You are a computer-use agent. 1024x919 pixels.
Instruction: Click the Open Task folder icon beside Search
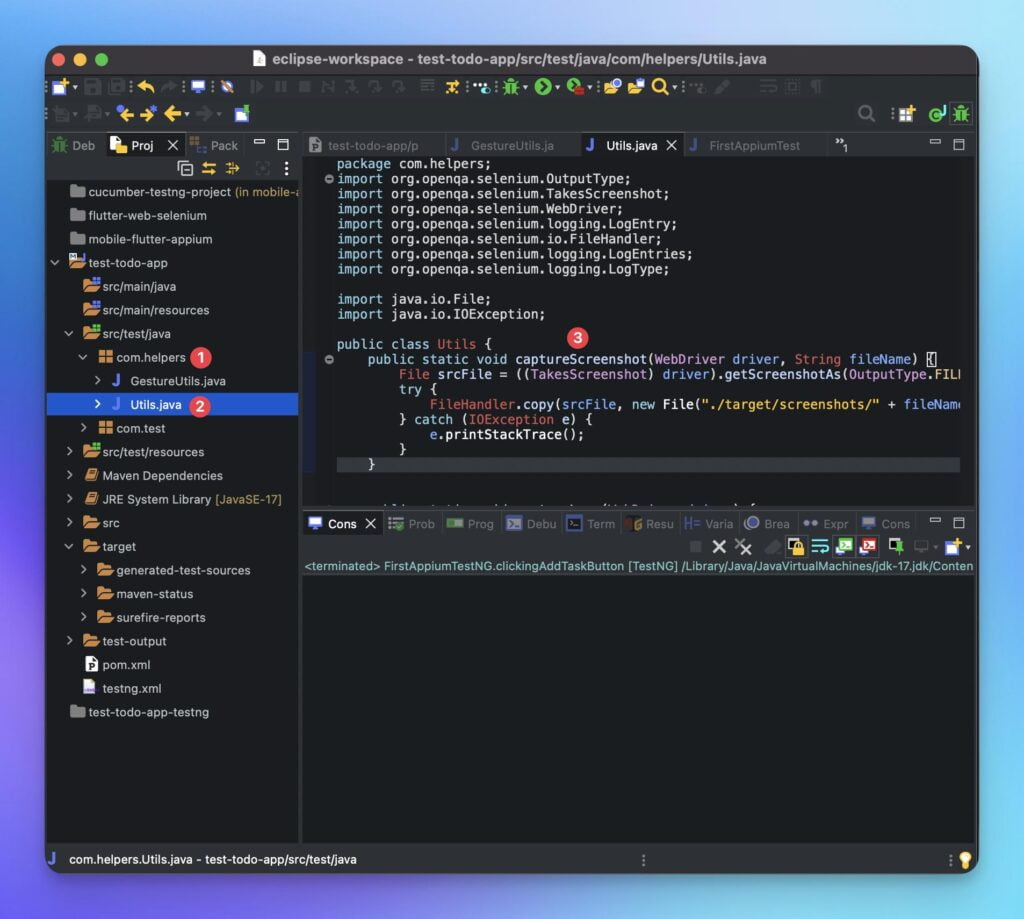636,86
